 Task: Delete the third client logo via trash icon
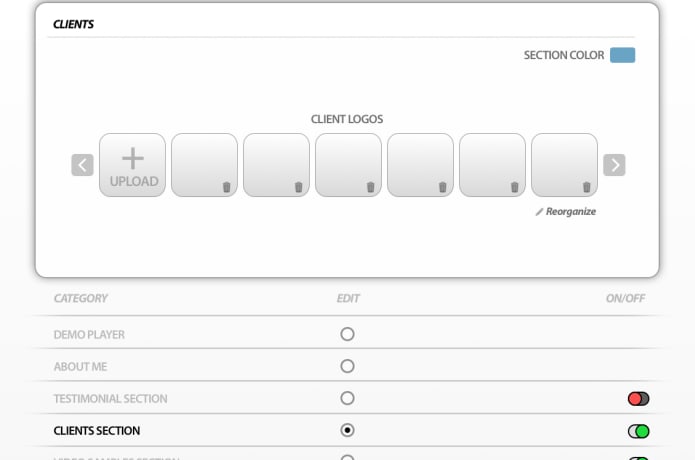tap(370, 187)
